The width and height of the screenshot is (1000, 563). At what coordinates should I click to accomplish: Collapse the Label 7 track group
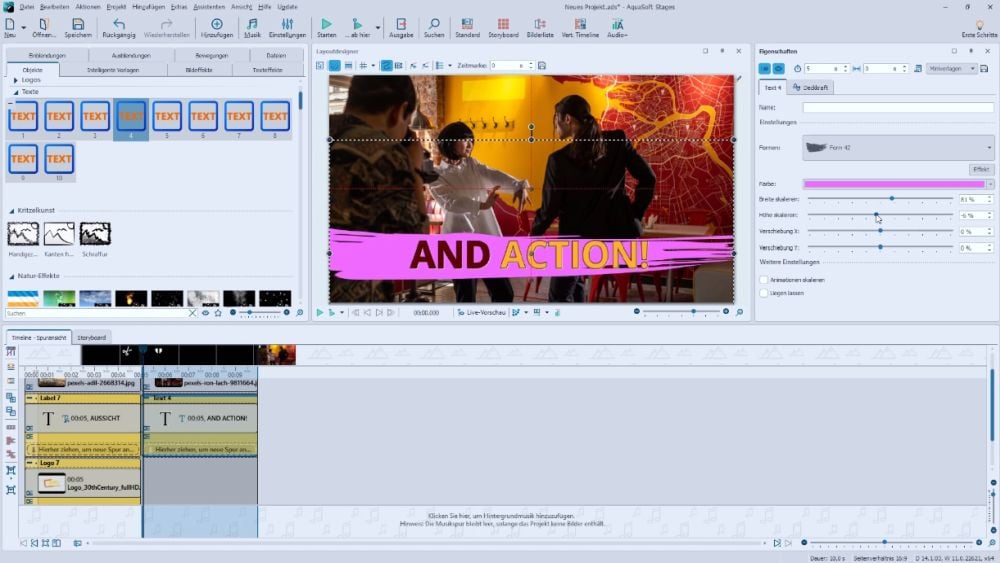[30, 398]
